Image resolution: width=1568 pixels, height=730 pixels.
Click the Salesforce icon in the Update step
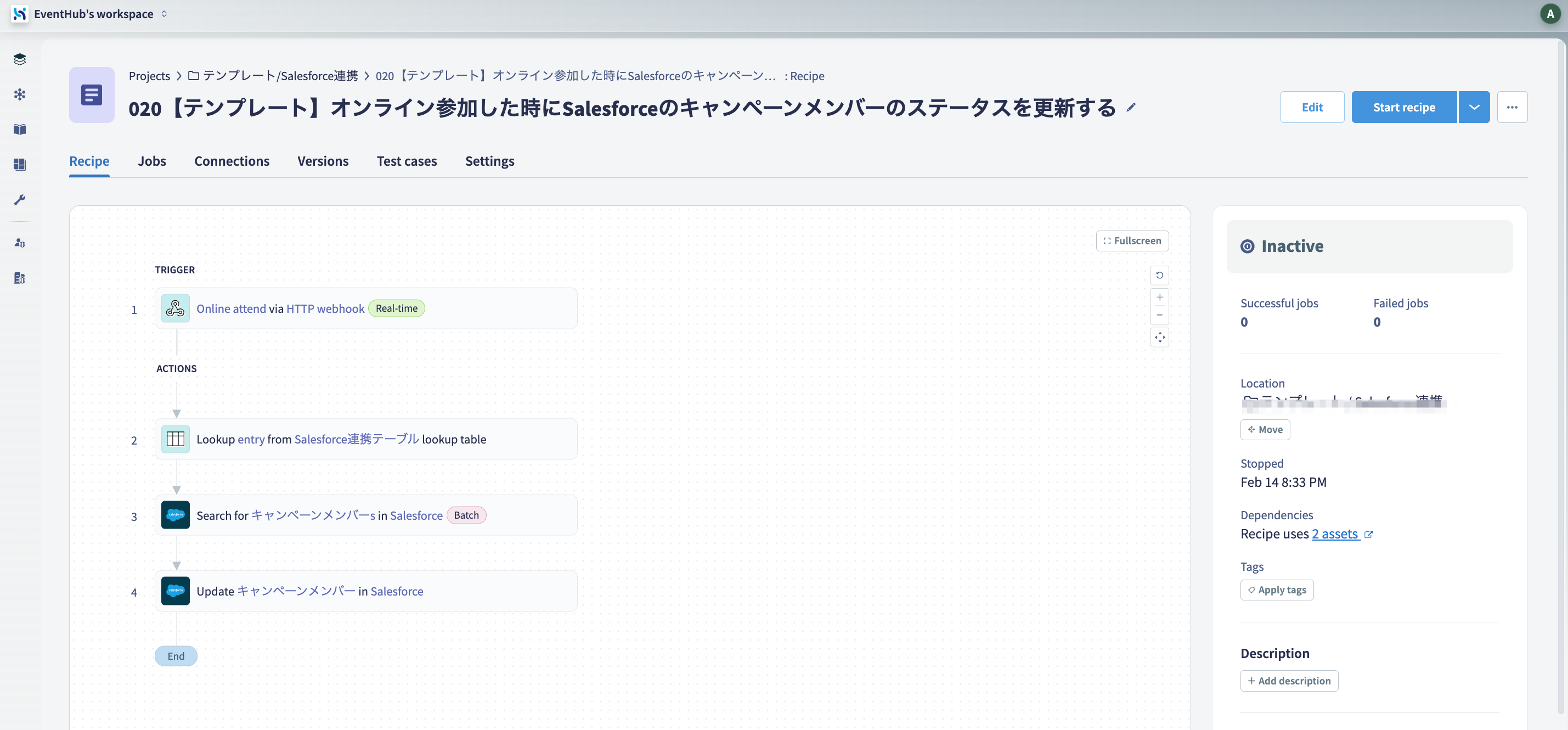pos(176,591)
